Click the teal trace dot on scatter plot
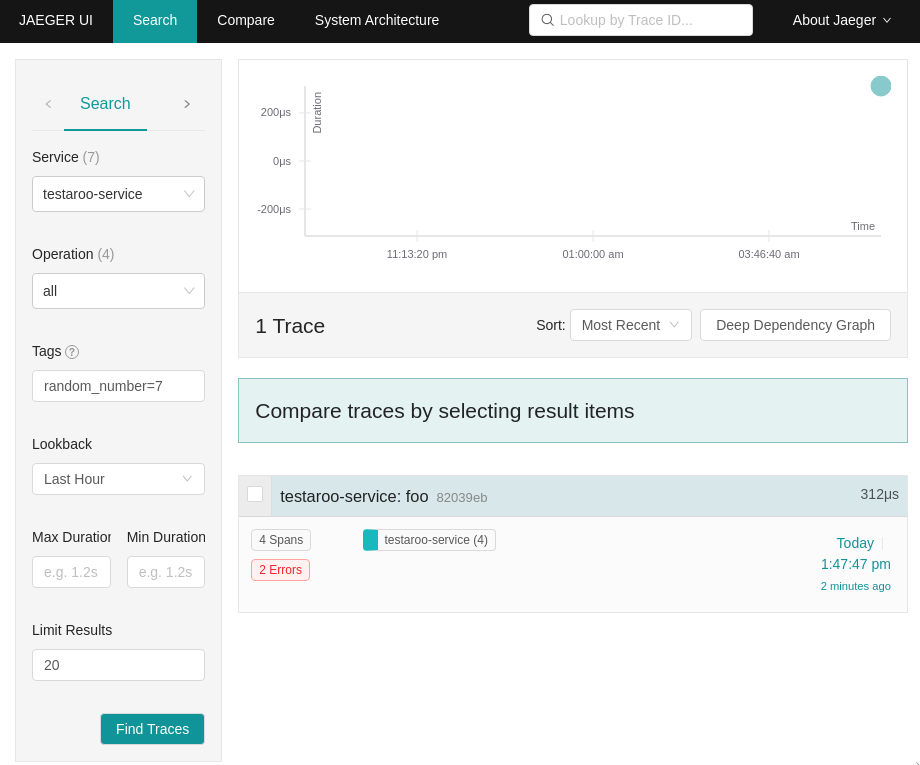This screenshot has height=765, width=920. pos(880,86)
